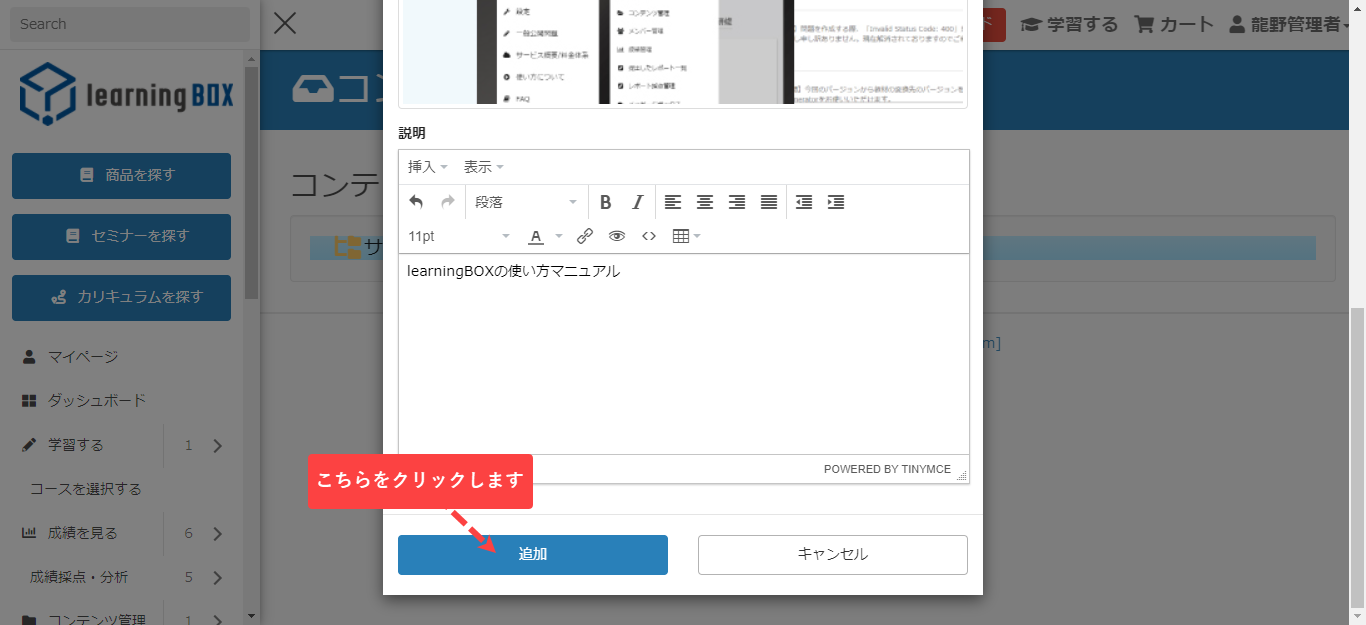This screenshot has height=625, width=1366.
Task: Toggle bold text formatting
Action: point(605,202)
